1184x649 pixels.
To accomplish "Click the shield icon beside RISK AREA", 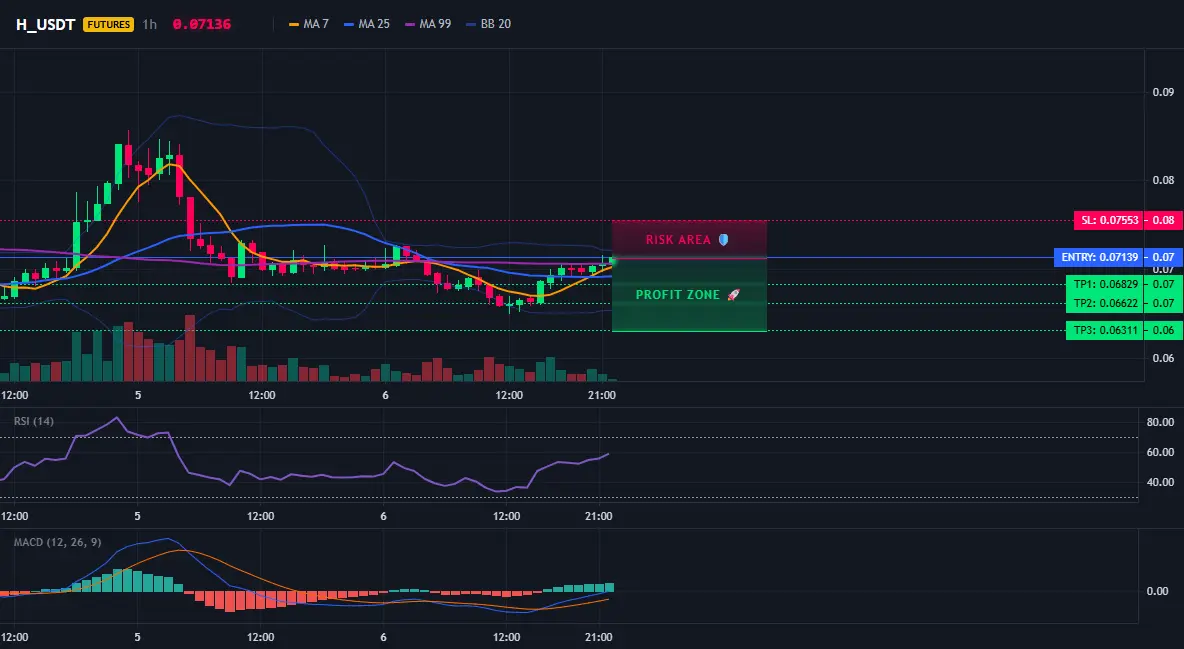I will pyautogui.click(x=723, y=240).
